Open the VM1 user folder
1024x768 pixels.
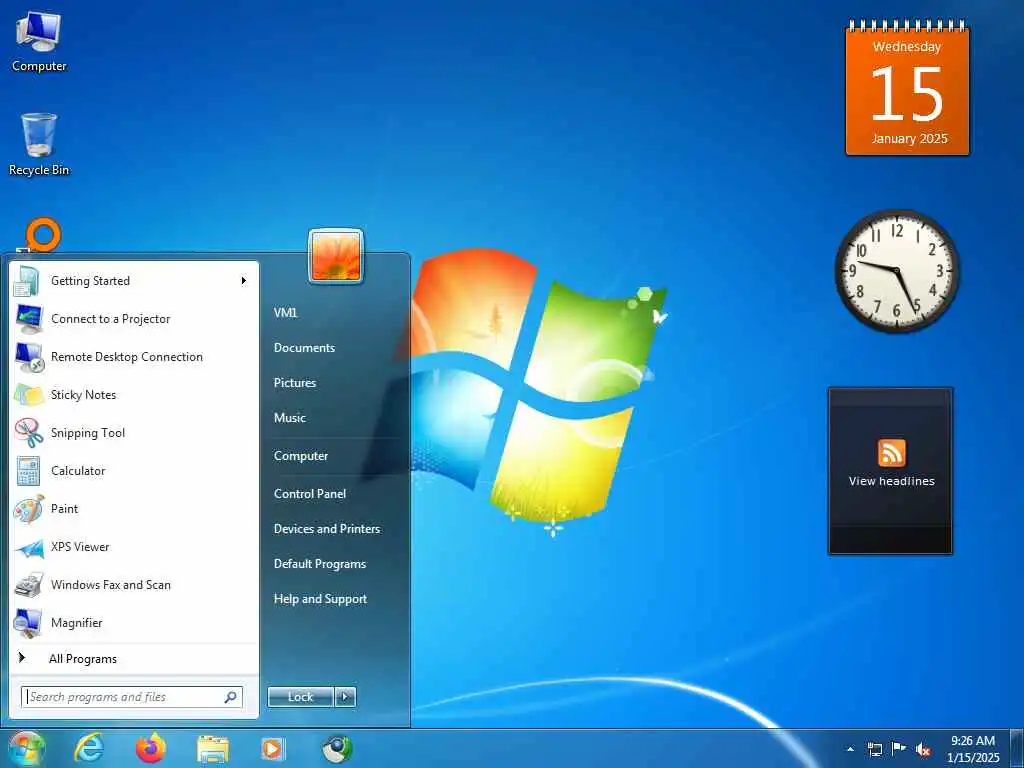click(x=286, y=313)
